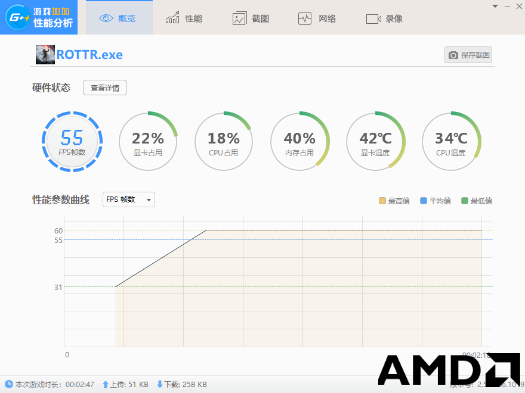Toggle the green minimum value legend

(476, 201)
